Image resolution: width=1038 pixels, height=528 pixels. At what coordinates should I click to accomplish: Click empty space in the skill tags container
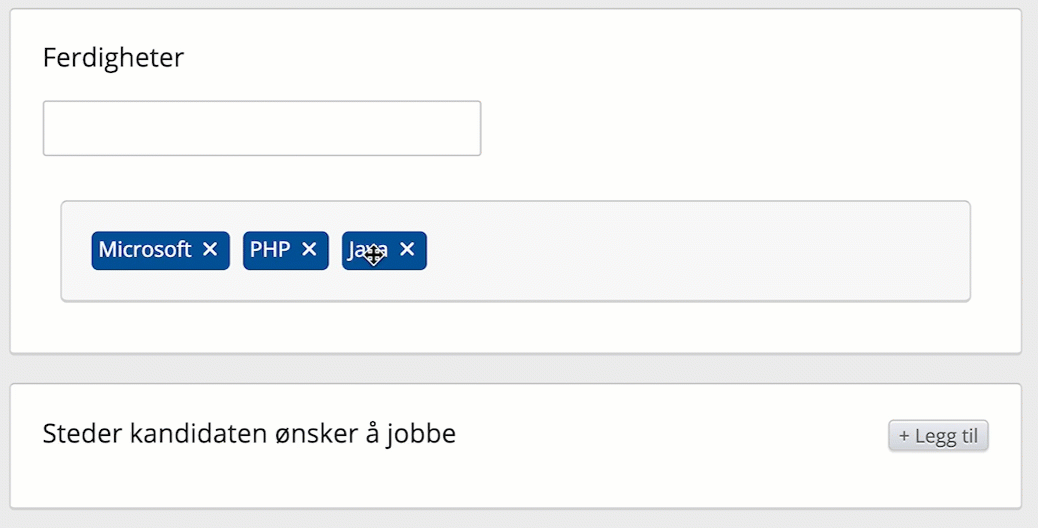pos(700,251)
